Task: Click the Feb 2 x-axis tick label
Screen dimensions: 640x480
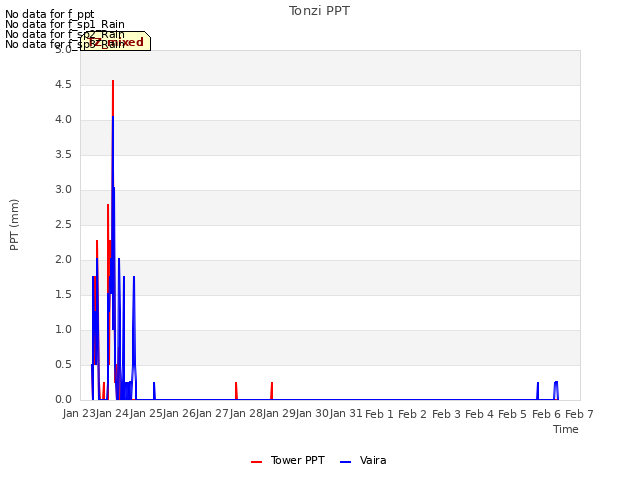Action: (x=412, y=414)
